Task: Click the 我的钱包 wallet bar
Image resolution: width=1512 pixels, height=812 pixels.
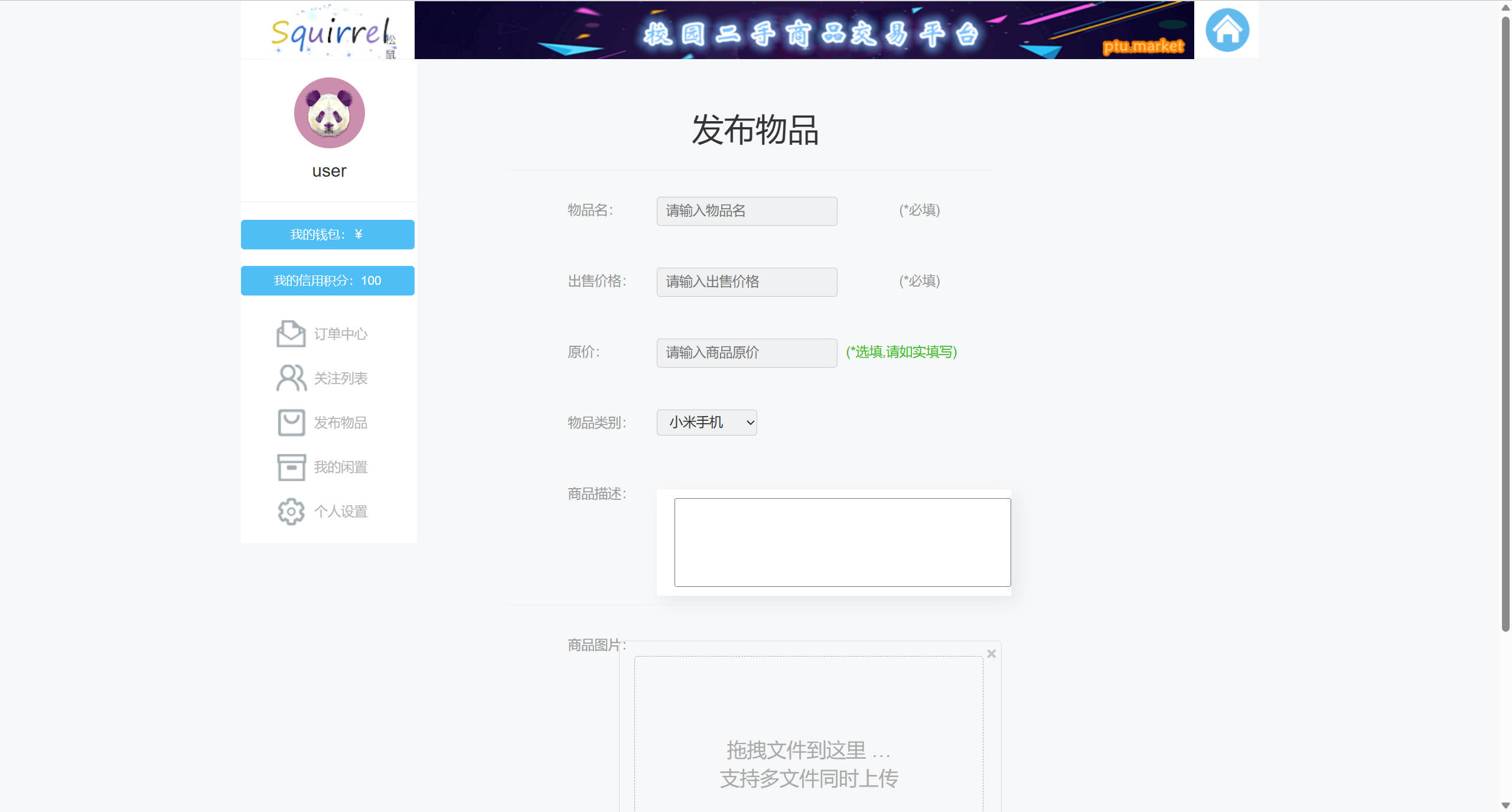Action: [327, 234]
